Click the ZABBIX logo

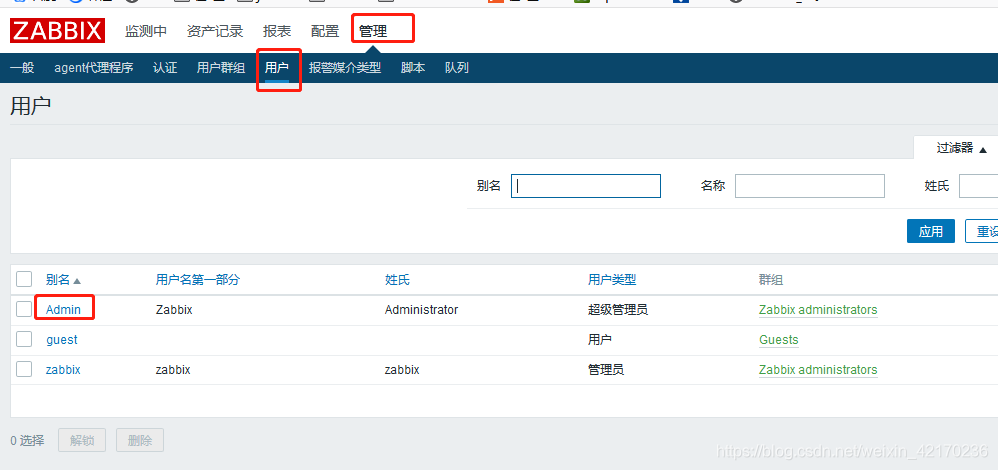[x=57, y=31]
